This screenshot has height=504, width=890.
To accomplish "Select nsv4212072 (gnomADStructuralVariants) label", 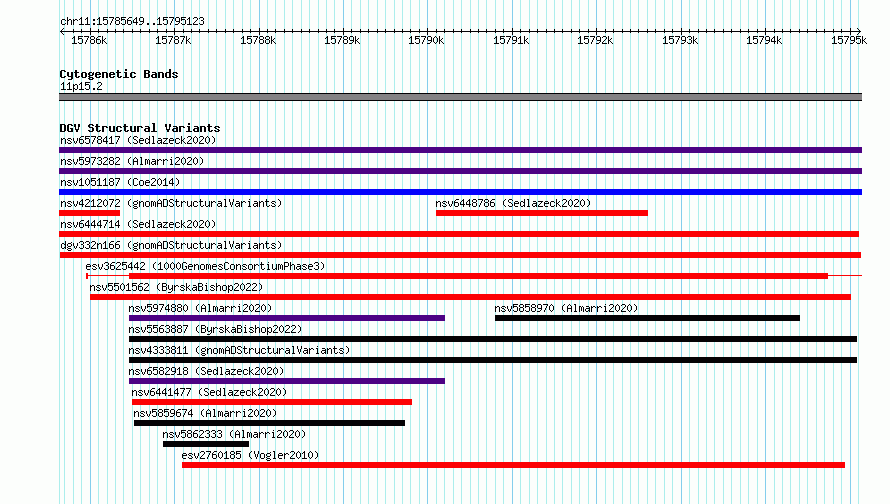I will coord(171,203).
